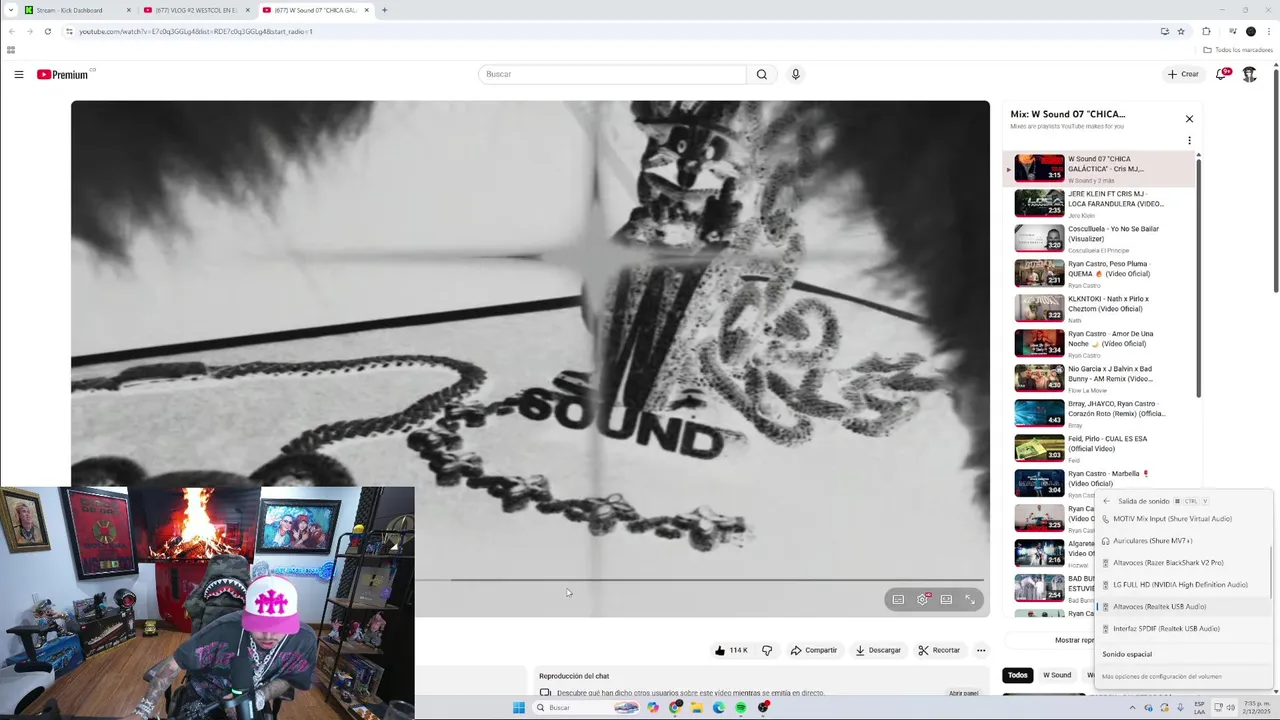Viewport: 1280px width, 720px height.
Task: Share the video via Compartir
Action: (x=813, y=650)
